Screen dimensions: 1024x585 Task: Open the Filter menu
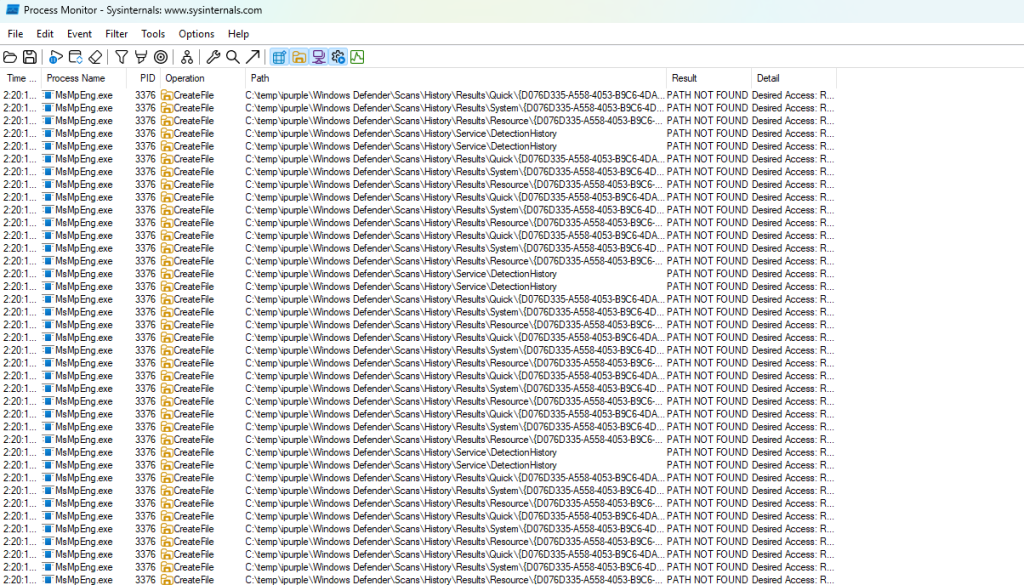point(117,34)
